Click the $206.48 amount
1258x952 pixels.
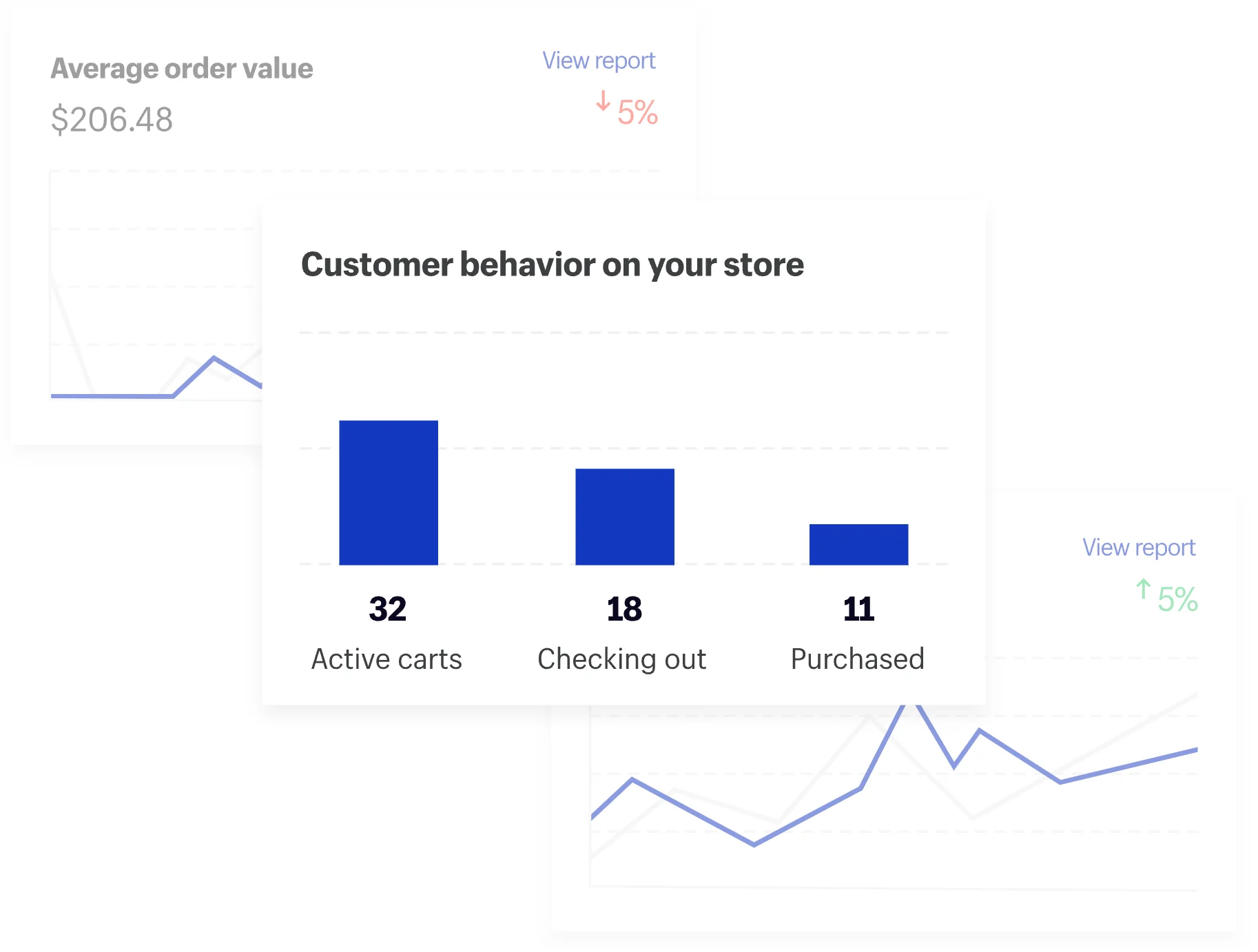tap(112, 120)
